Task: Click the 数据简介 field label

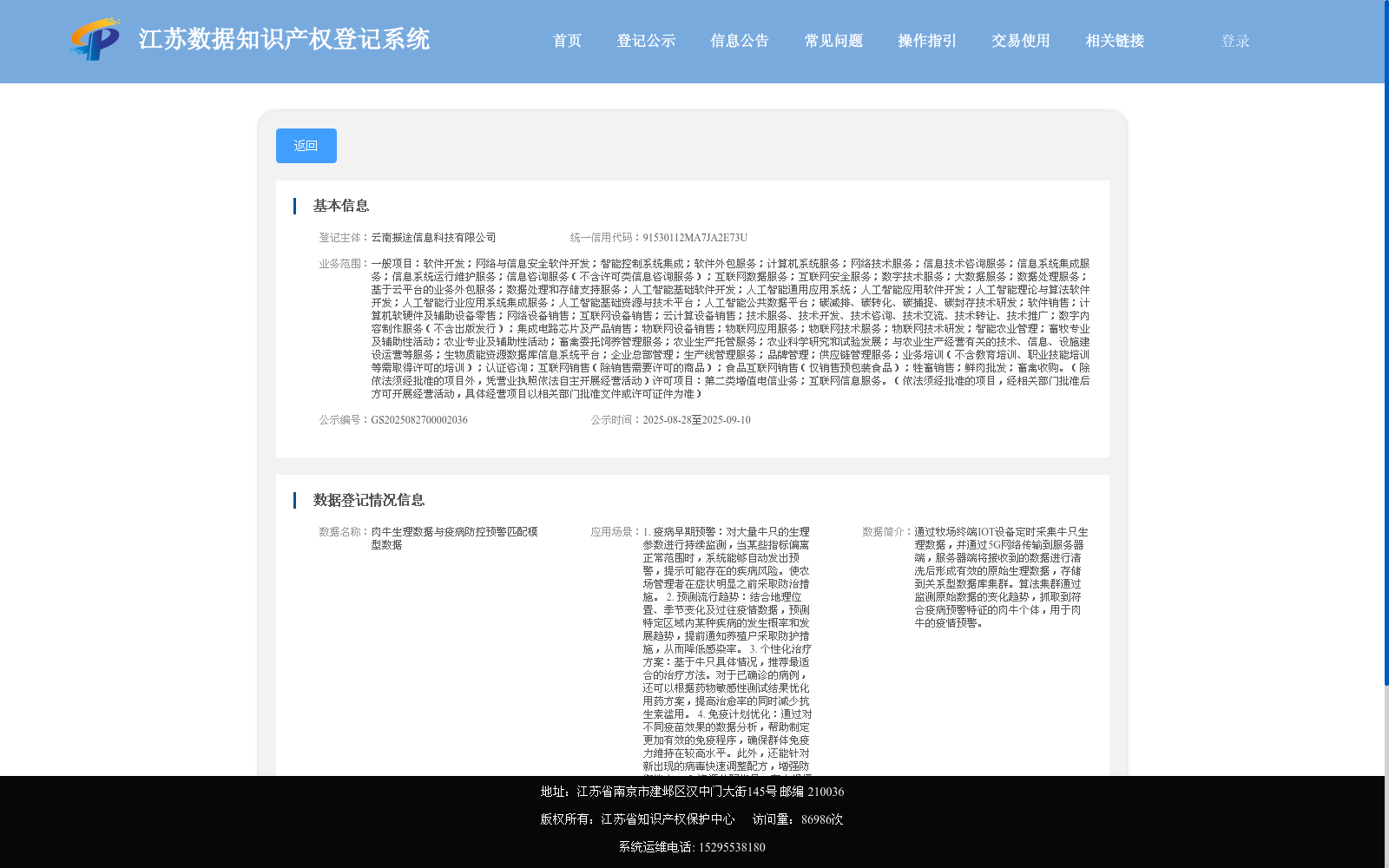Action: tap(888, 532)
